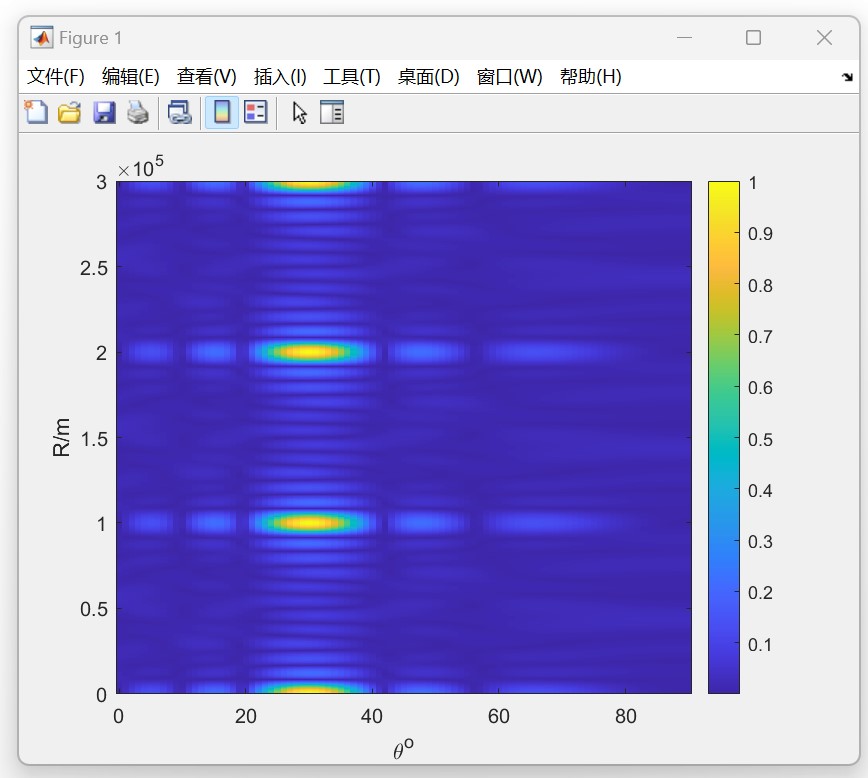This screenshot has height=778, width=868.
Task: Click the colorbar next to the plot
Action: tap(724, 437)
